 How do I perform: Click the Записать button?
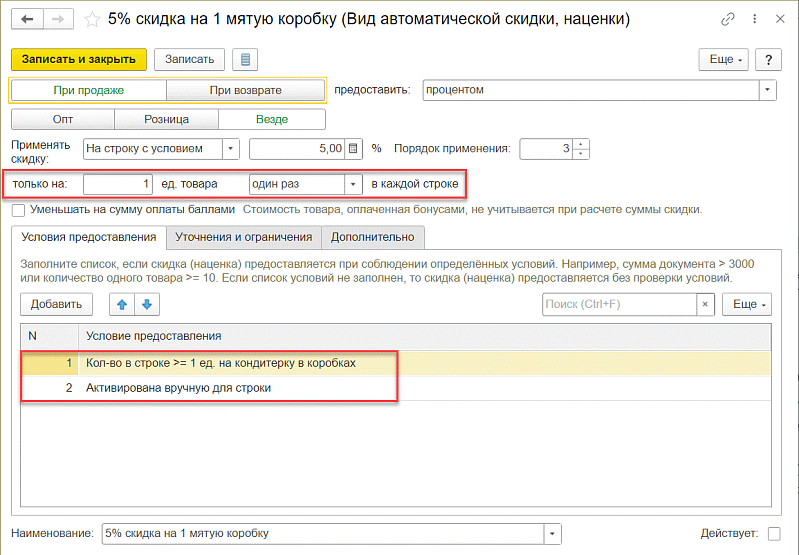pyautogui.click(x=190, y=60)
